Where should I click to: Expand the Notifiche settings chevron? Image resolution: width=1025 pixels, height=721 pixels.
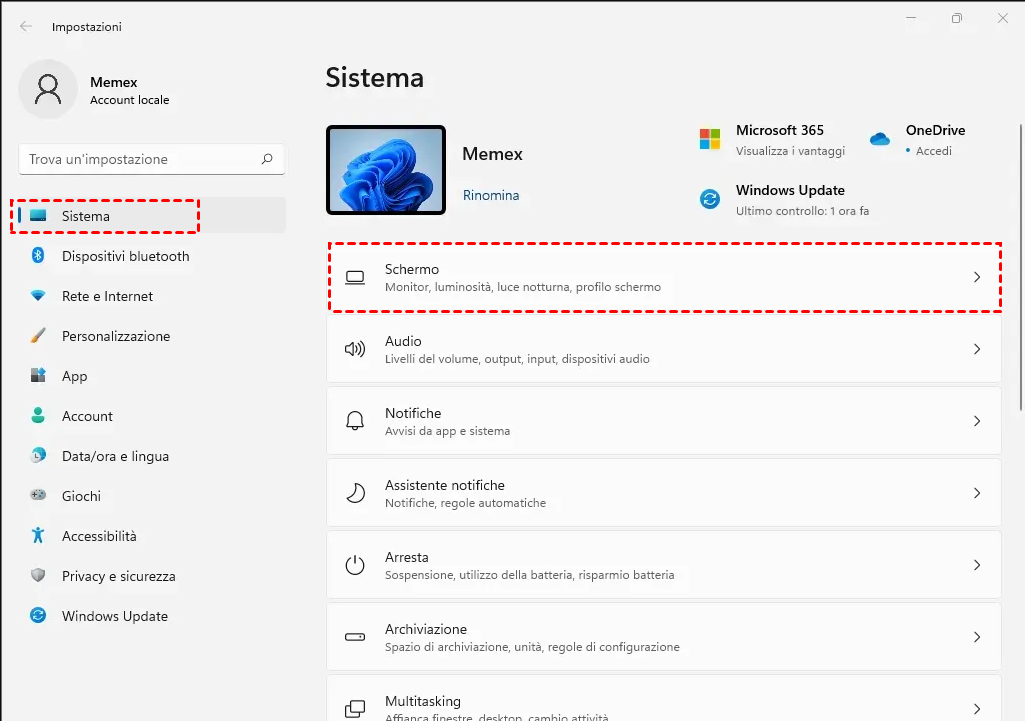(x=977, y=421)
